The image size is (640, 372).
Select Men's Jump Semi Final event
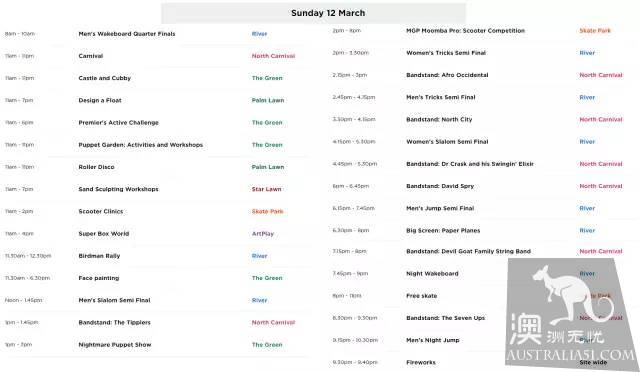[440, 208]
